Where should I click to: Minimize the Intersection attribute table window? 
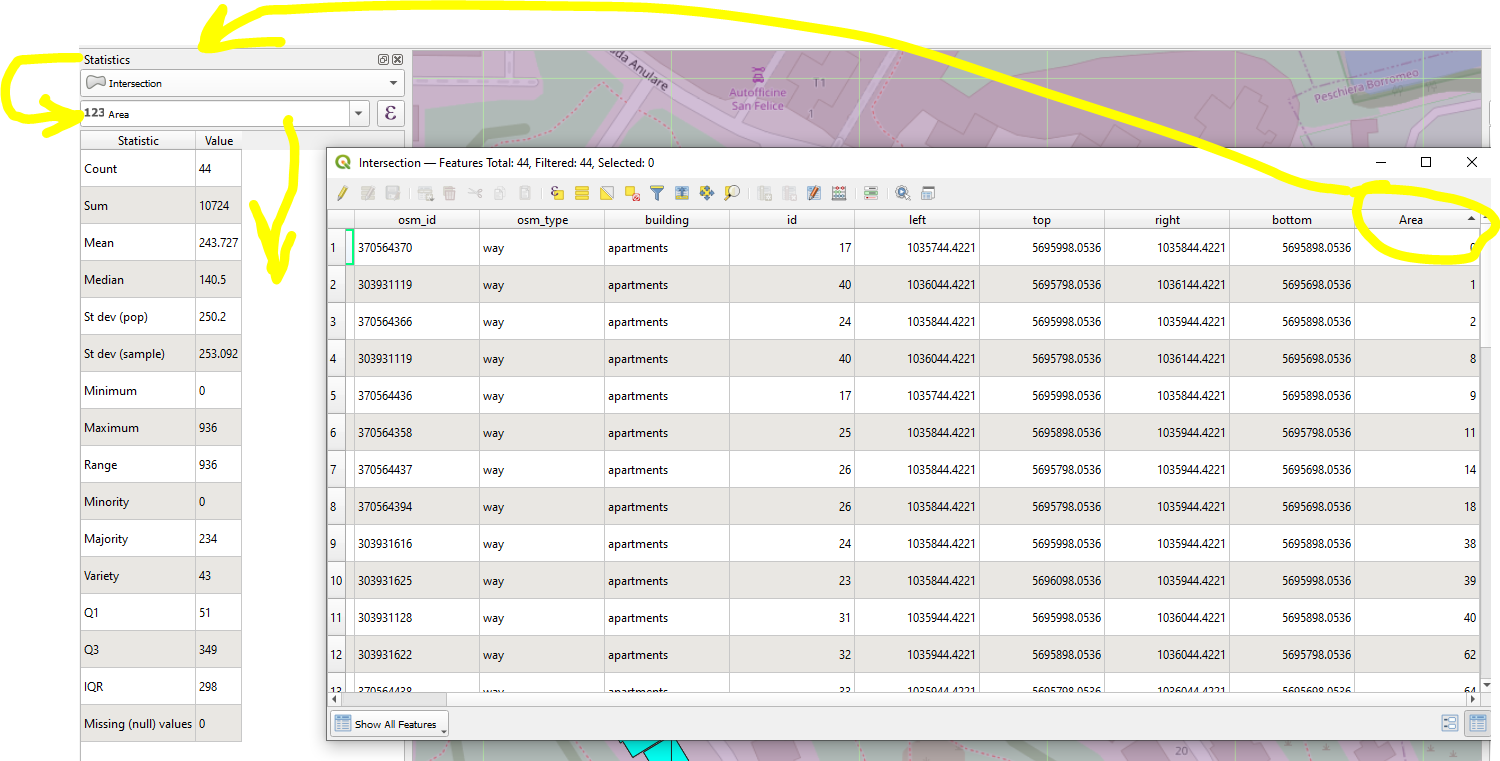click(x=1381, y=162)
